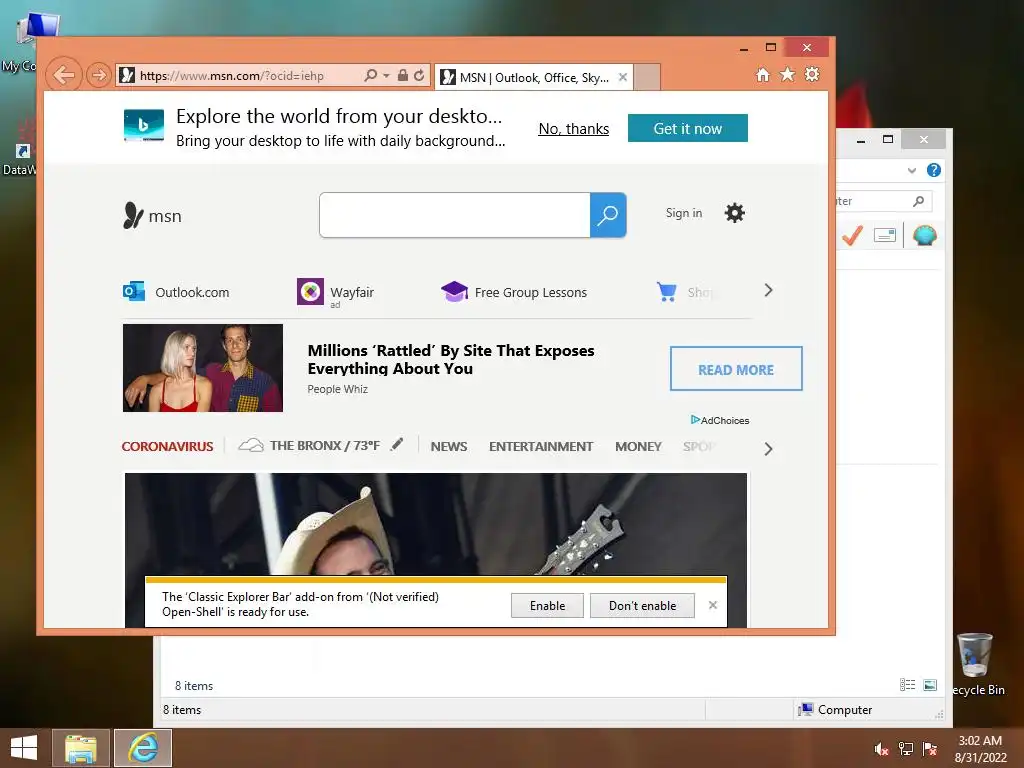Open File Explorer from the taskbar

click(x=81, y=748)
